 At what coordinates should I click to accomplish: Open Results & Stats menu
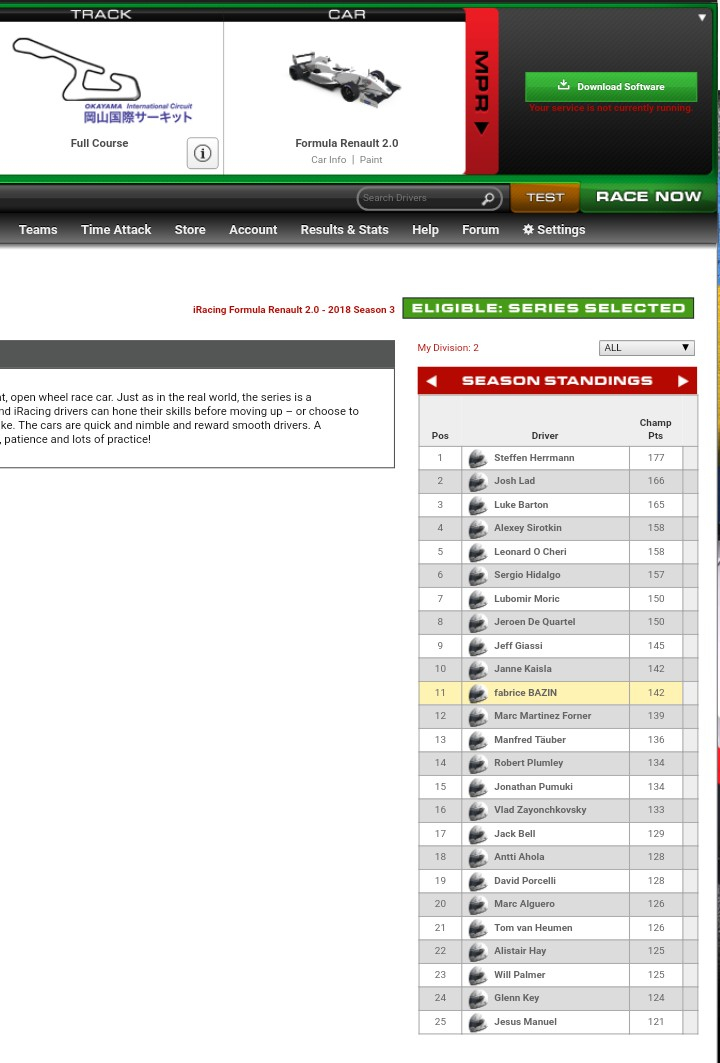click(x=344, y=230)
